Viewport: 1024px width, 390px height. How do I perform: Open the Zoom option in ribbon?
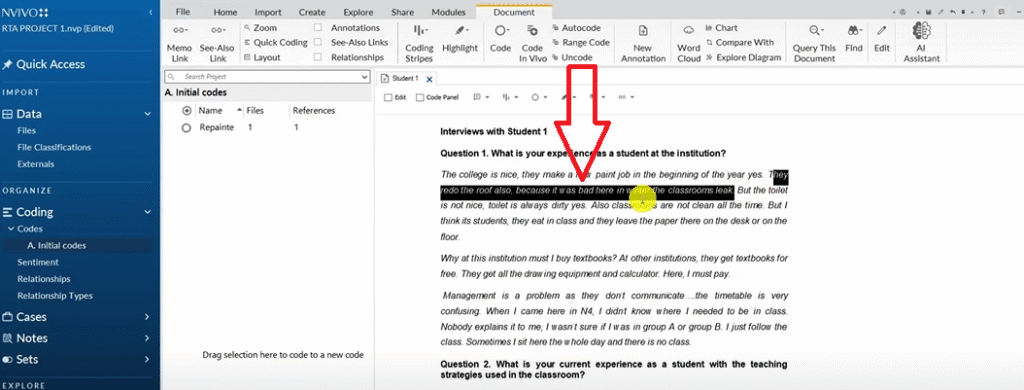tap(260, 28)
